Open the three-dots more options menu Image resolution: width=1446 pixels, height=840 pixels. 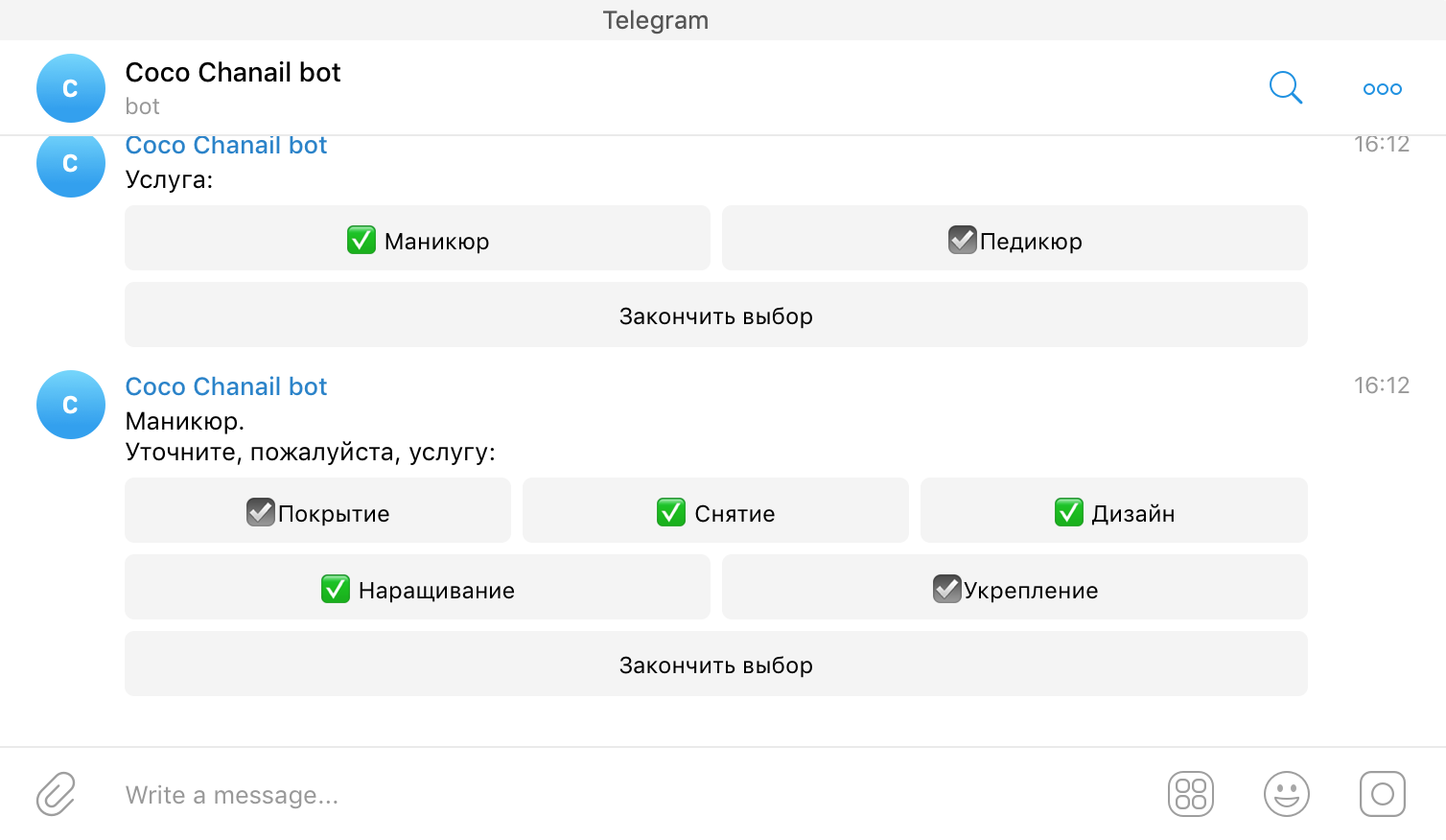(x=1382, y=89)
